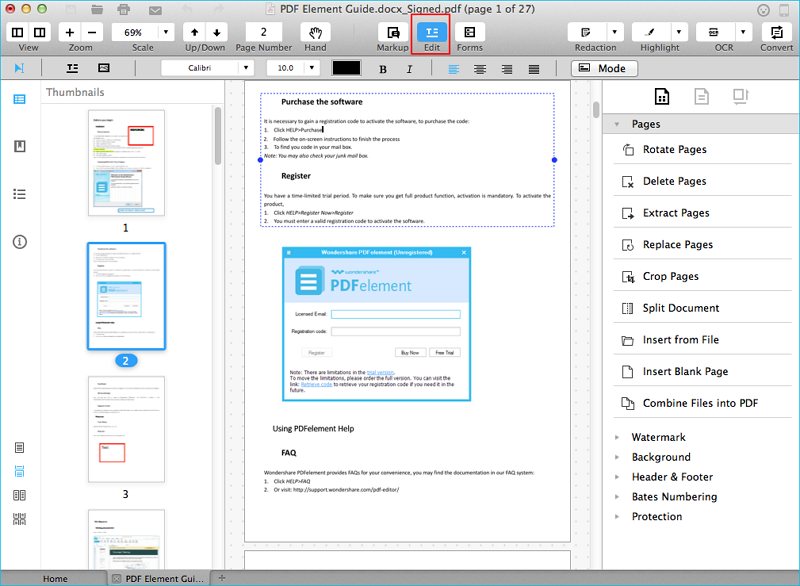Choose Combine Files into PDF
800x586 pixels.
tap(702, 403)
